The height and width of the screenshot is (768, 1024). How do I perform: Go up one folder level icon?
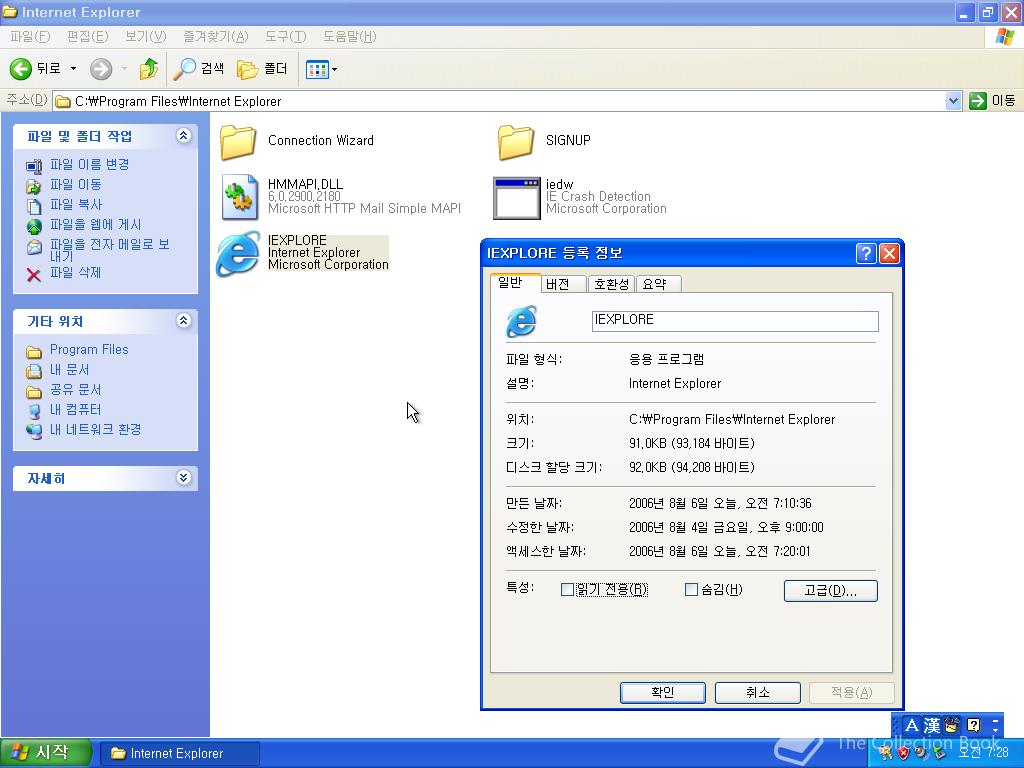coord(149,69)
